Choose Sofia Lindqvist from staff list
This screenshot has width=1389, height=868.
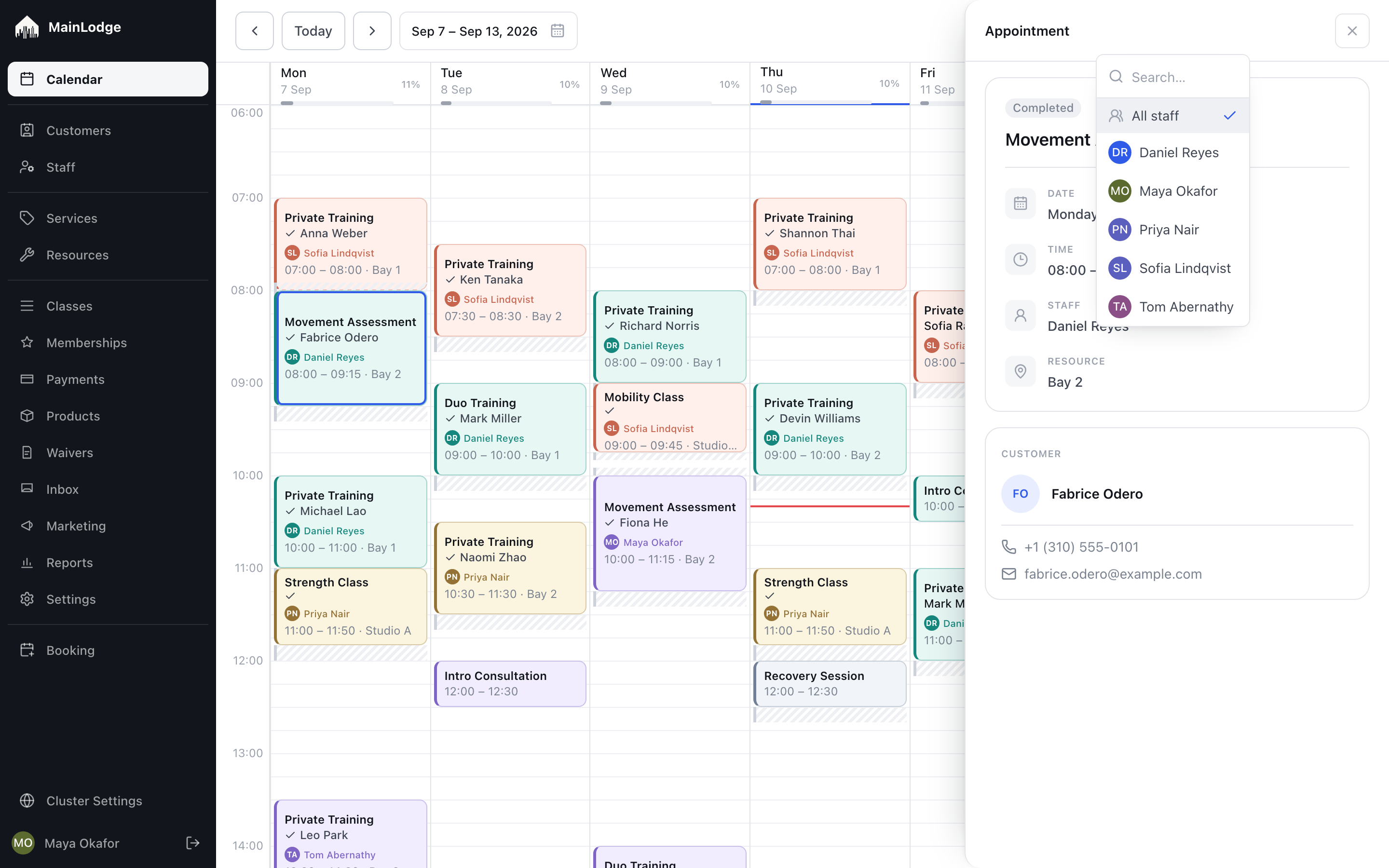1172,268
